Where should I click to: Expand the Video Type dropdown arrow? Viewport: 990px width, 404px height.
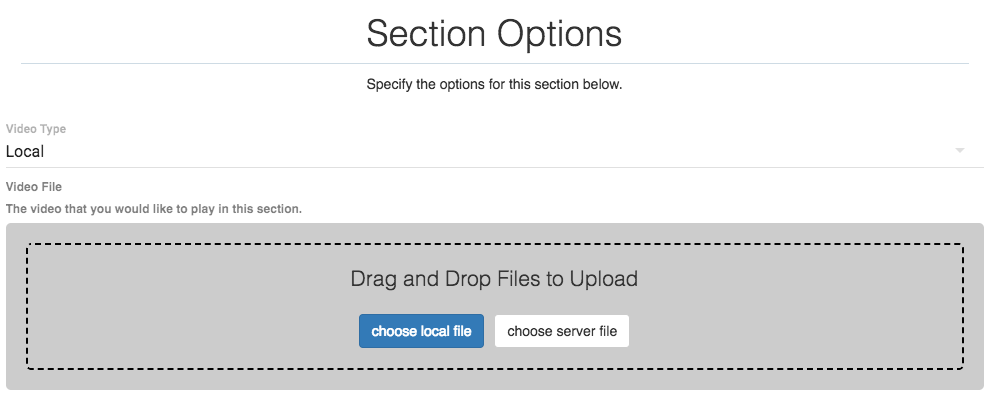tap(959, 151)
